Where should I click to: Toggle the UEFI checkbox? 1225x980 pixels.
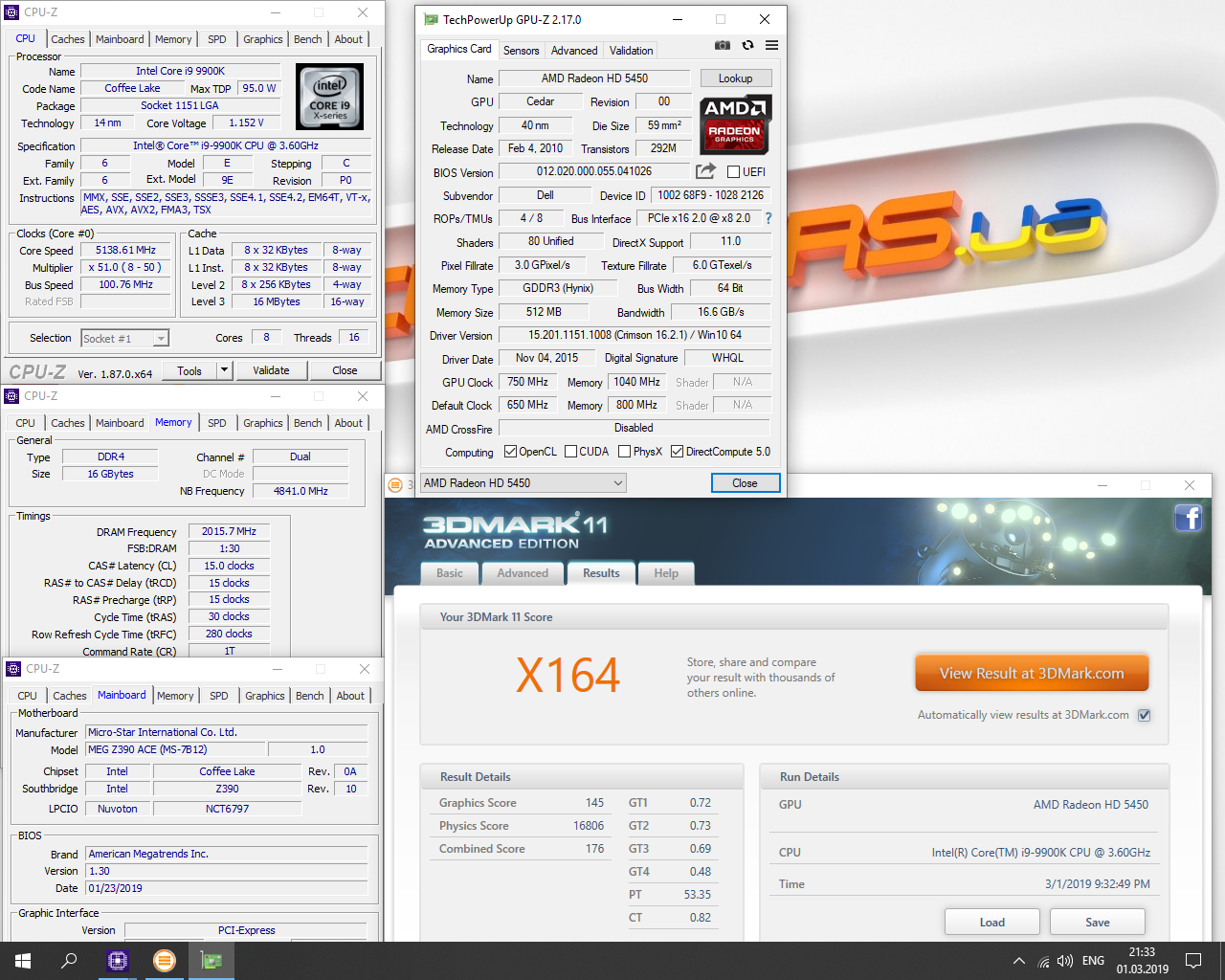click(733, 172)
